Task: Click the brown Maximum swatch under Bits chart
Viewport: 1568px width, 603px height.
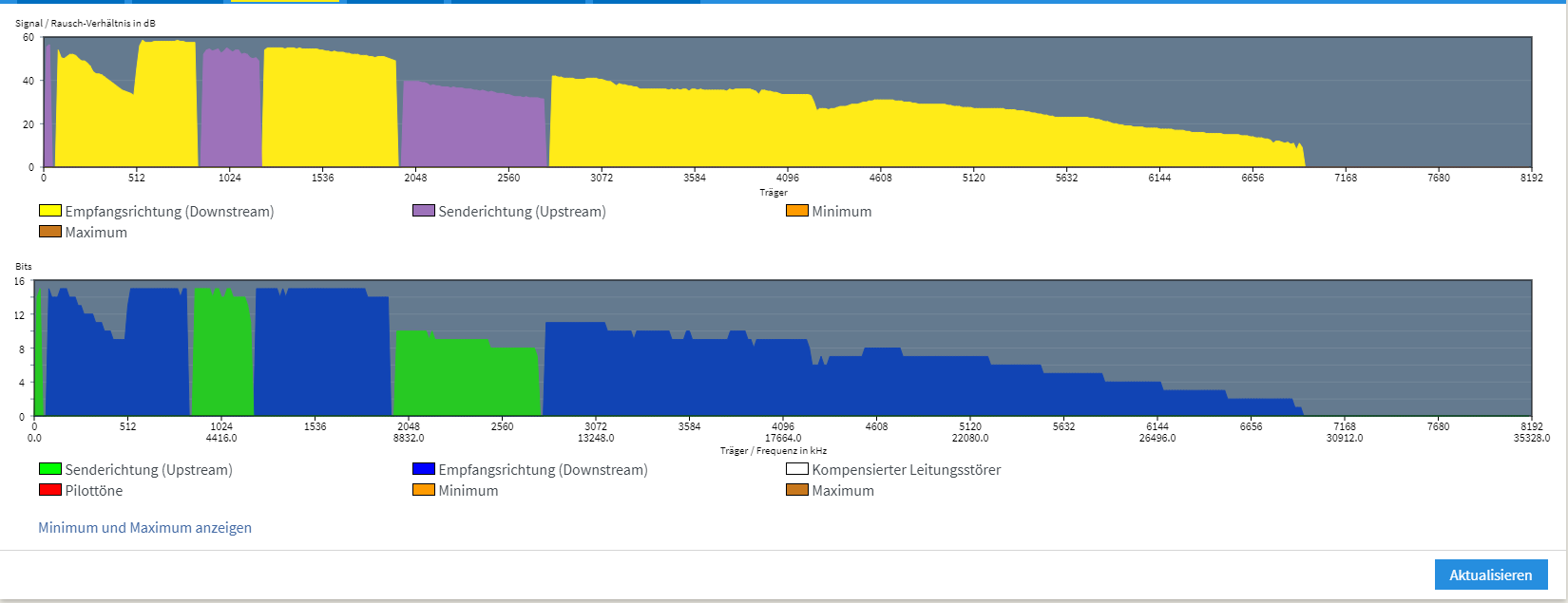Action: click(x=797, y=490)
